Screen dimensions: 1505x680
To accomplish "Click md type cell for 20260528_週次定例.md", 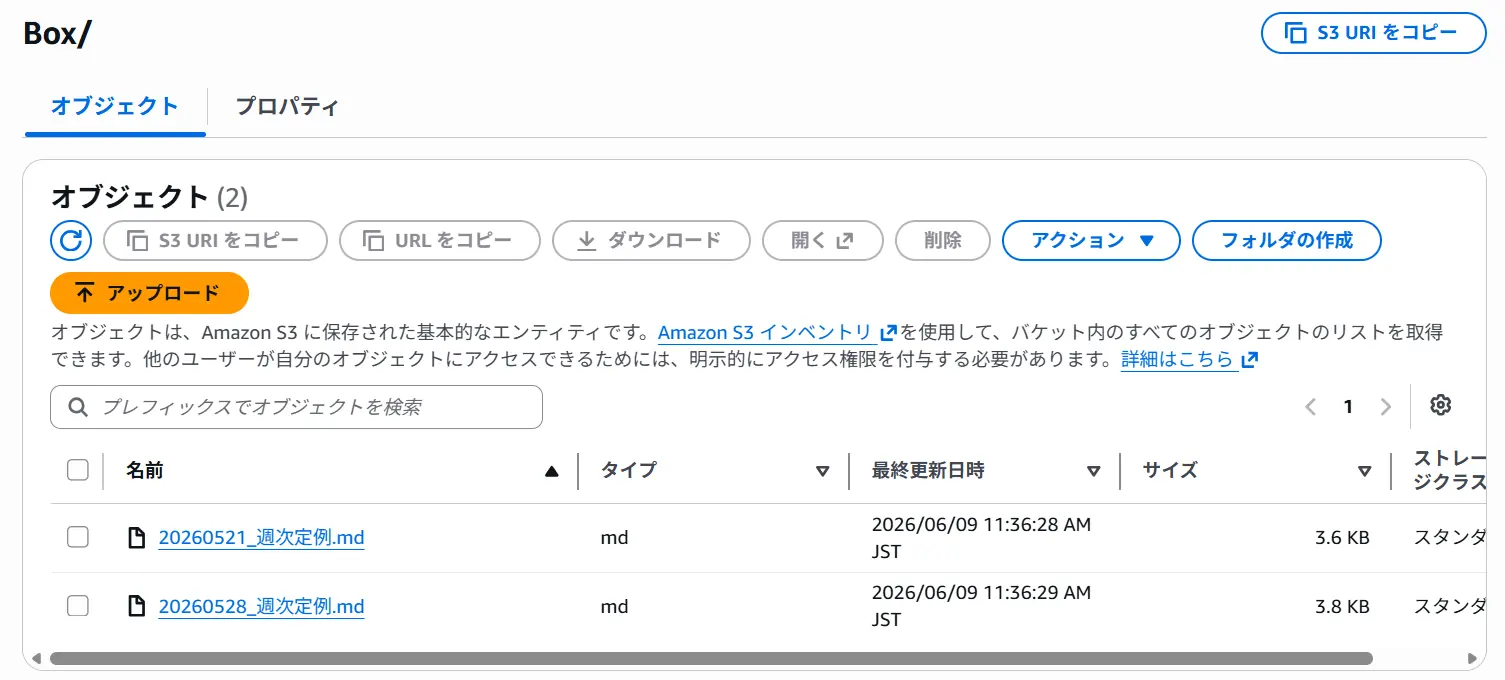I will [x=614, y=606].
